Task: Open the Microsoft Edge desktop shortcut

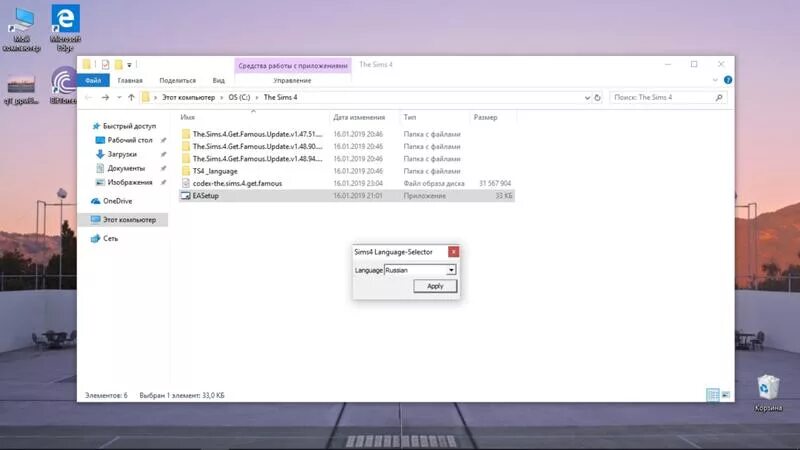Action: click(x=65, y=27)
